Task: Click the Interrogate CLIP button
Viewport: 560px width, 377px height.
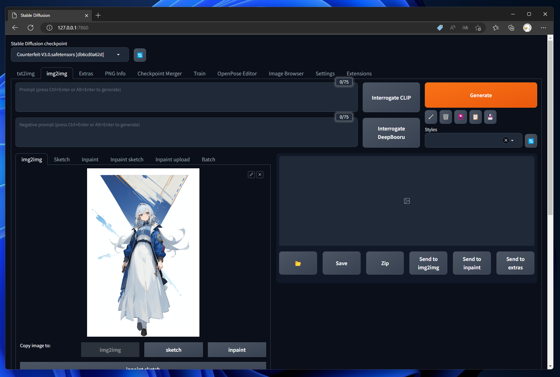Action: point(391,97)
